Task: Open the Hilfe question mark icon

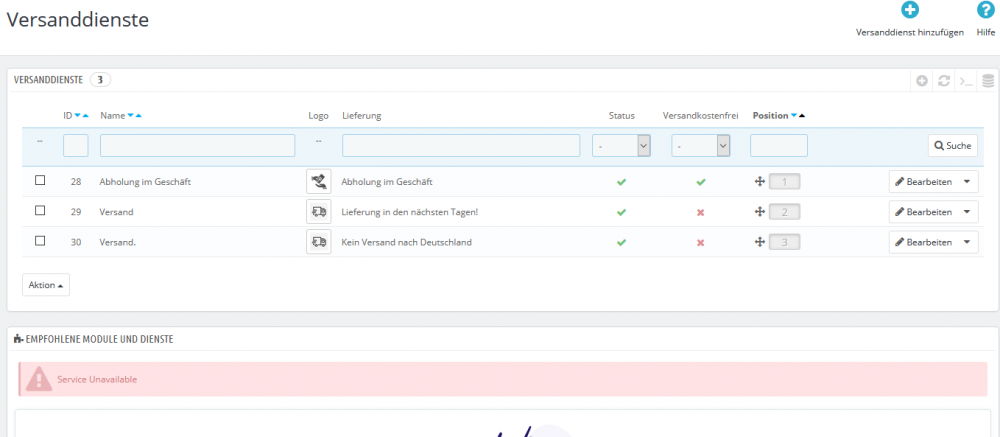Action: coord(986,10)
